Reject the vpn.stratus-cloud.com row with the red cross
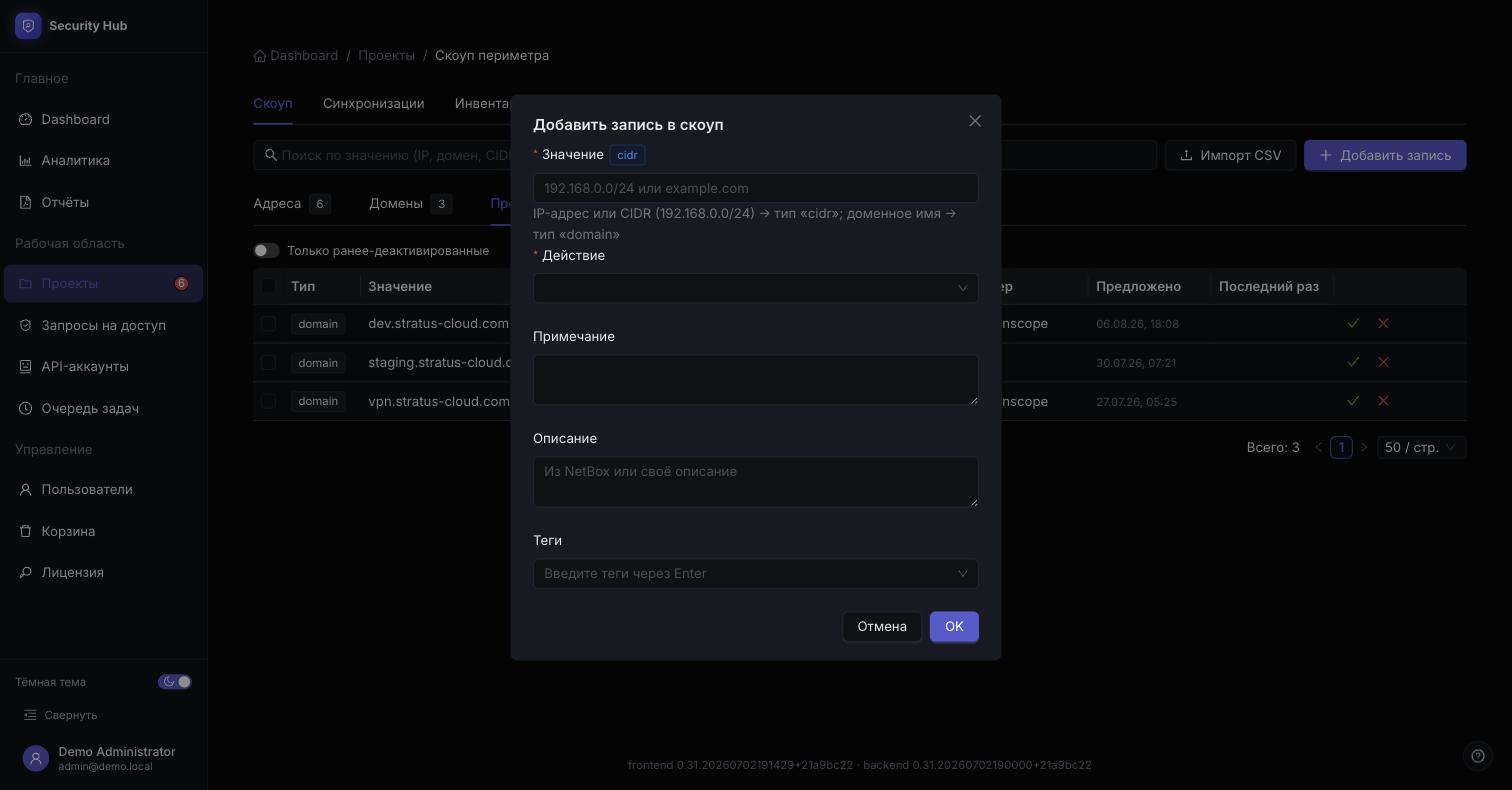 click(x=1383, y=401)
